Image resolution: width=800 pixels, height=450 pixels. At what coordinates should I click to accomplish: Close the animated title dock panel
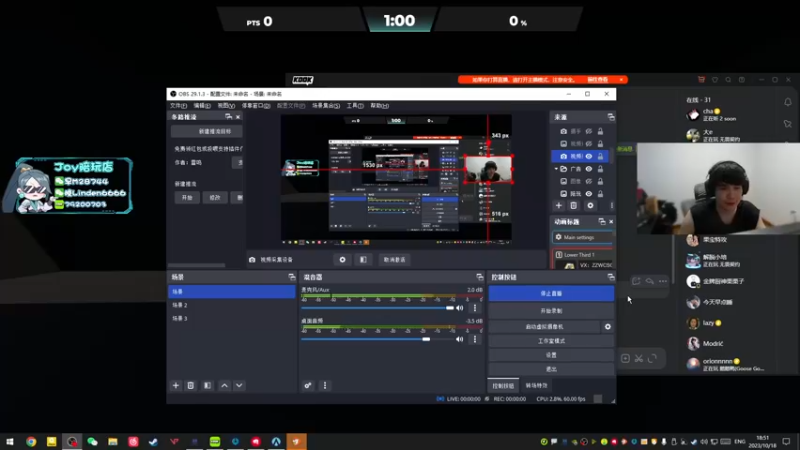point(611,222)
